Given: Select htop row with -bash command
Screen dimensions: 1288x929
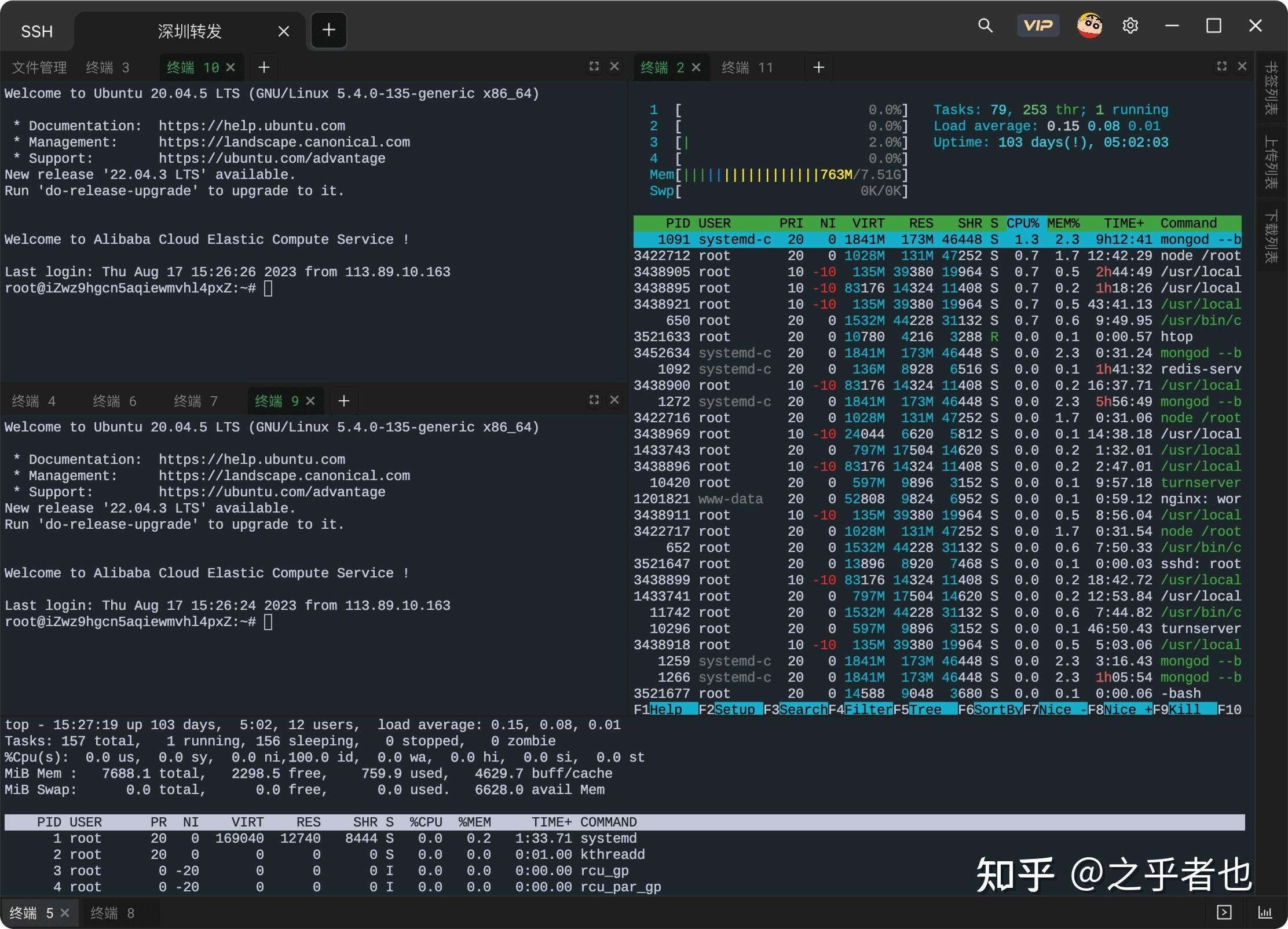Looking at the screenshot, I should tap(937, 693).
